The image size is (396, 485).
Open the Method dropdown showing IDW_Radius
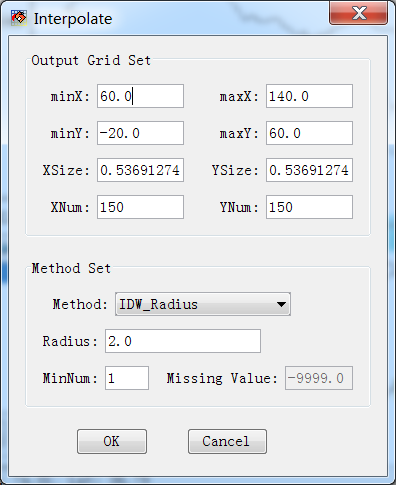pyautogui.click(x=203, y=304)
